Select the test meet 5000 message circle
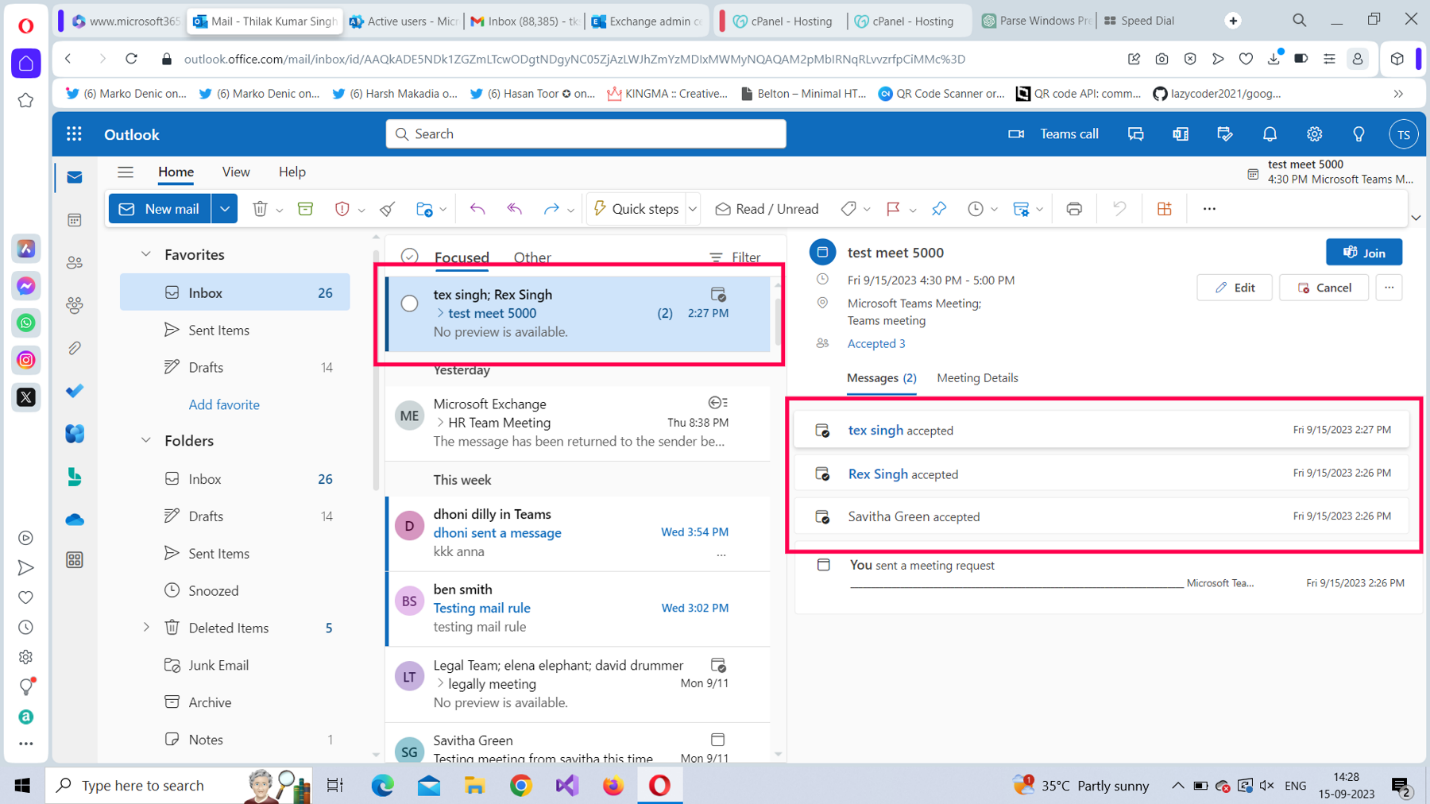The width and height of the screenshot is (1430, 804). 409,304
